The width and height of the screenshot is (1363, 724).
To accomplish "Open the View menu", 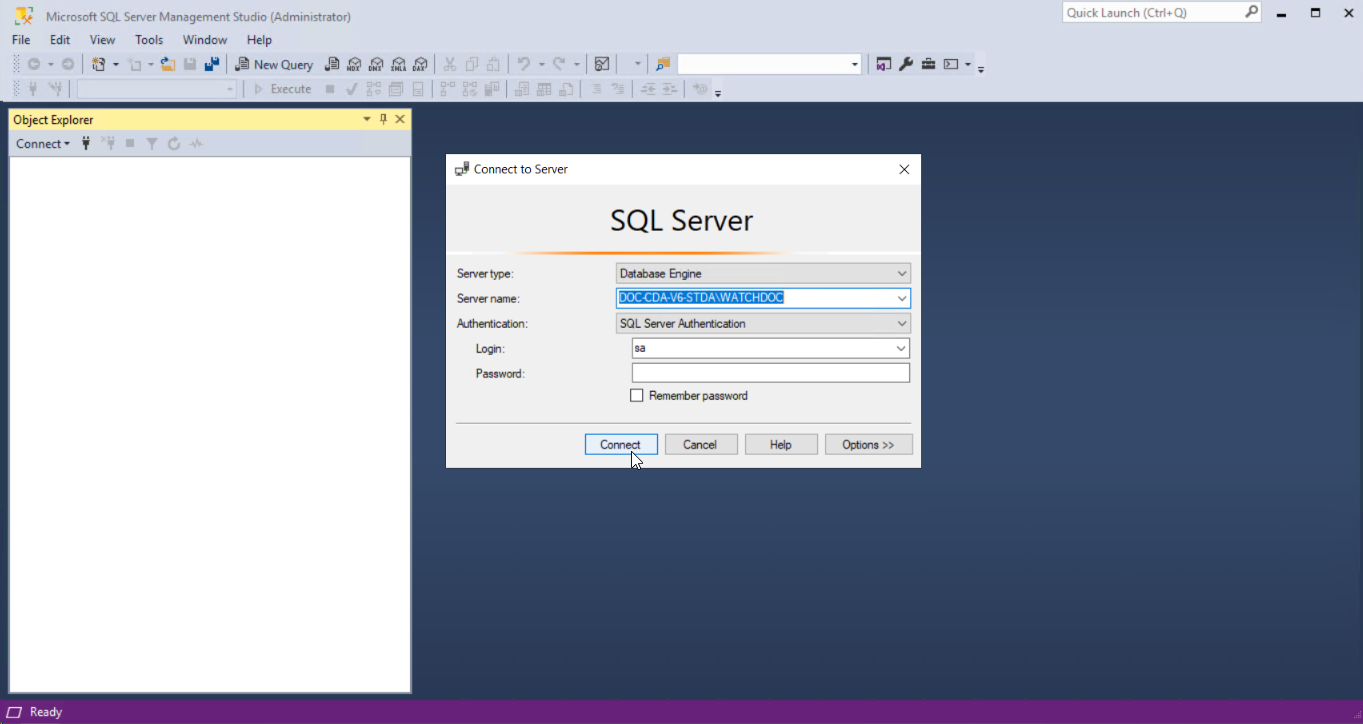I will 102,40.
